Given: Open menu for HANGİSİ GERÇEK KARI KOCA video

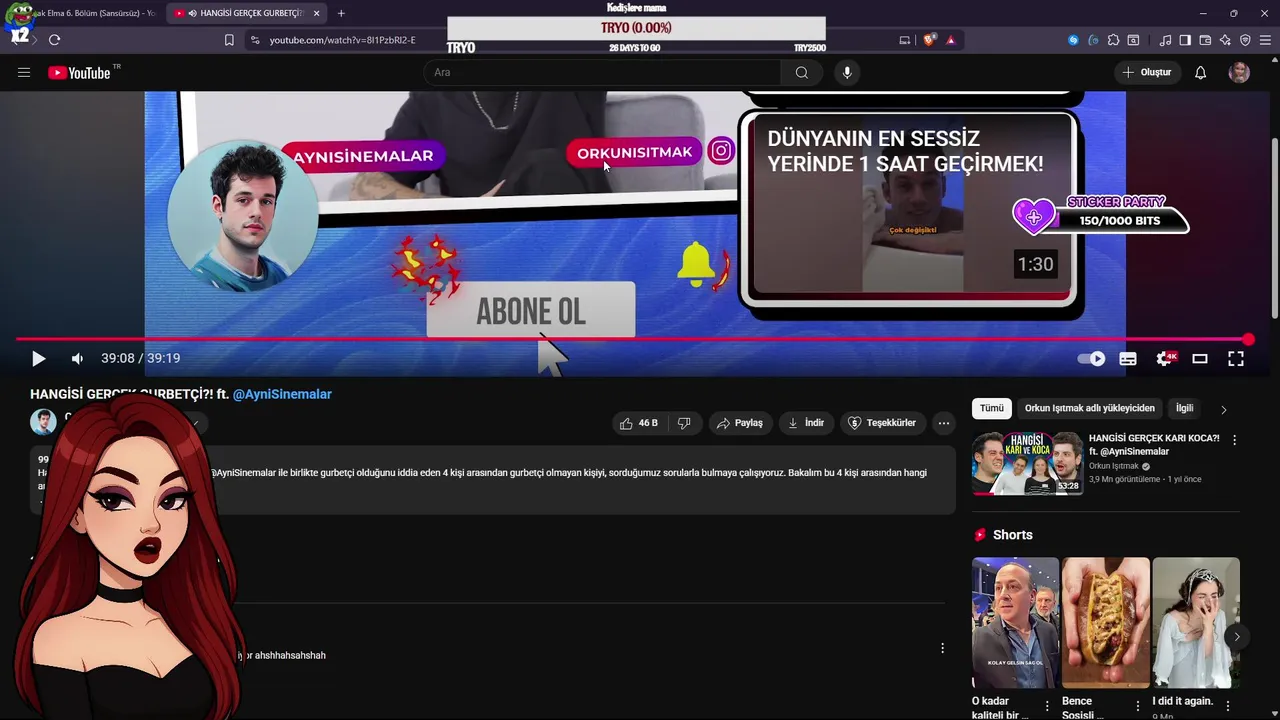Looking at the screenshot, I should point(1234,440).
